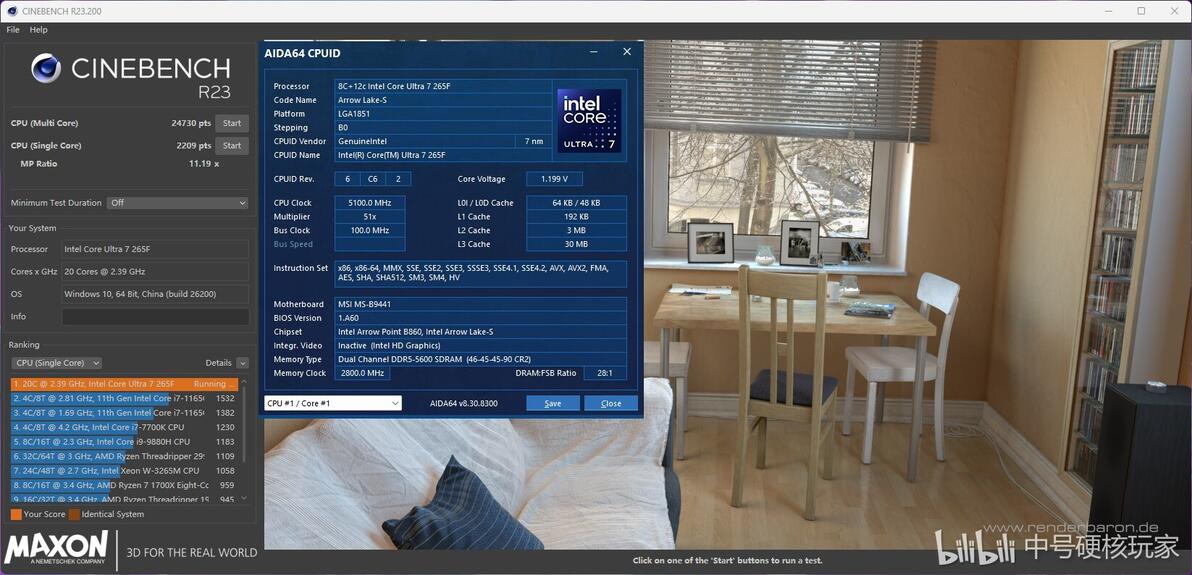Click the Cinebench sphere logo icon
The width and height of the screenshot is (1192, 575).
(x=46, y=68)
